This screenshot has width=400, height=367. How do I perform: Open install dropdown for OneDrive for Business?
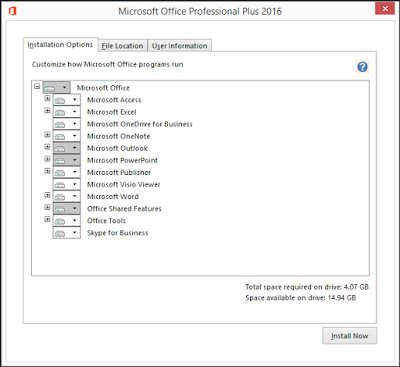click(67, 124)
